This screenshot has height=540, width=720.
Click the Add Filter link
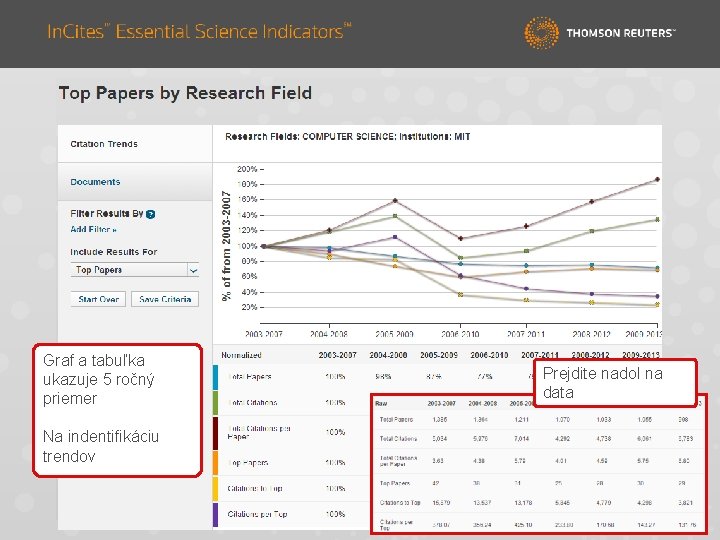click(x=93, y=229)
